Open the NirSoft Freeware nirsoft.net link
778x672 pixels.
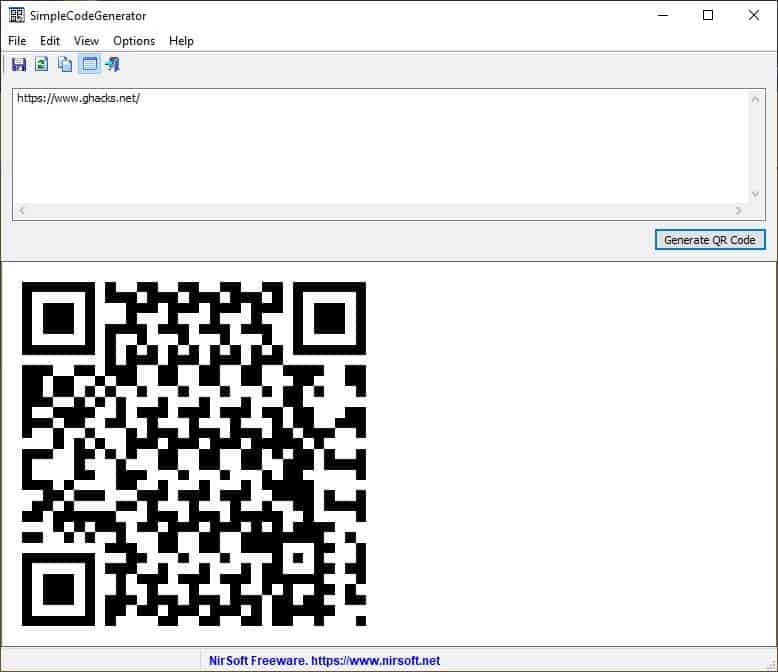(x=324, y=661)
